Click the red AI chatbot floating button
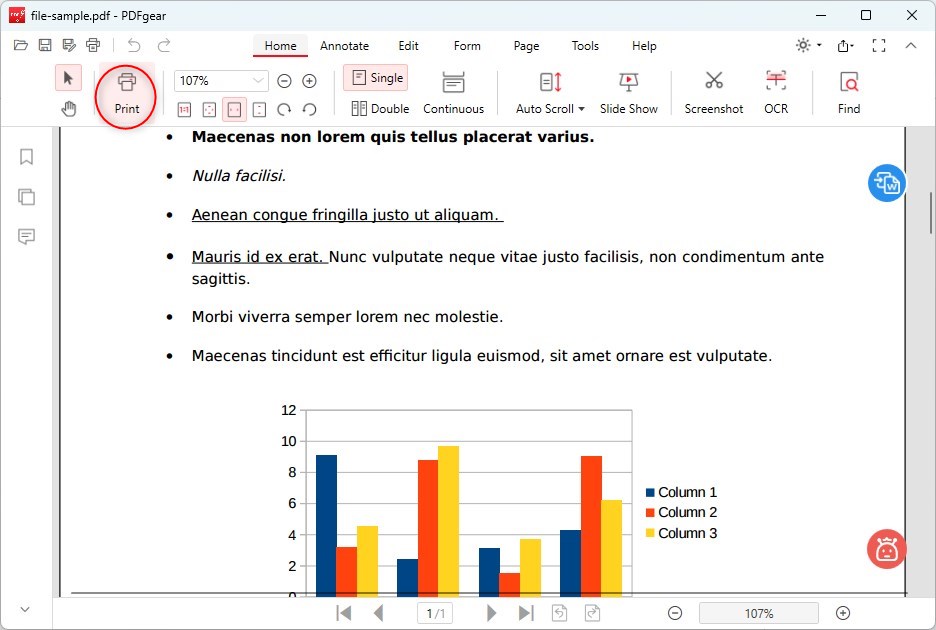 [886, 549]
